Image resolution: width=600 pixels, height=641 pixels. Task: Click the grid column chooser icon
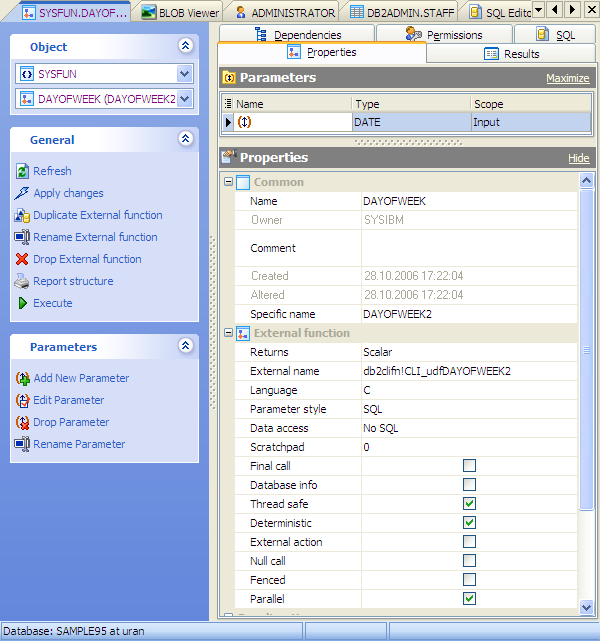228,104
